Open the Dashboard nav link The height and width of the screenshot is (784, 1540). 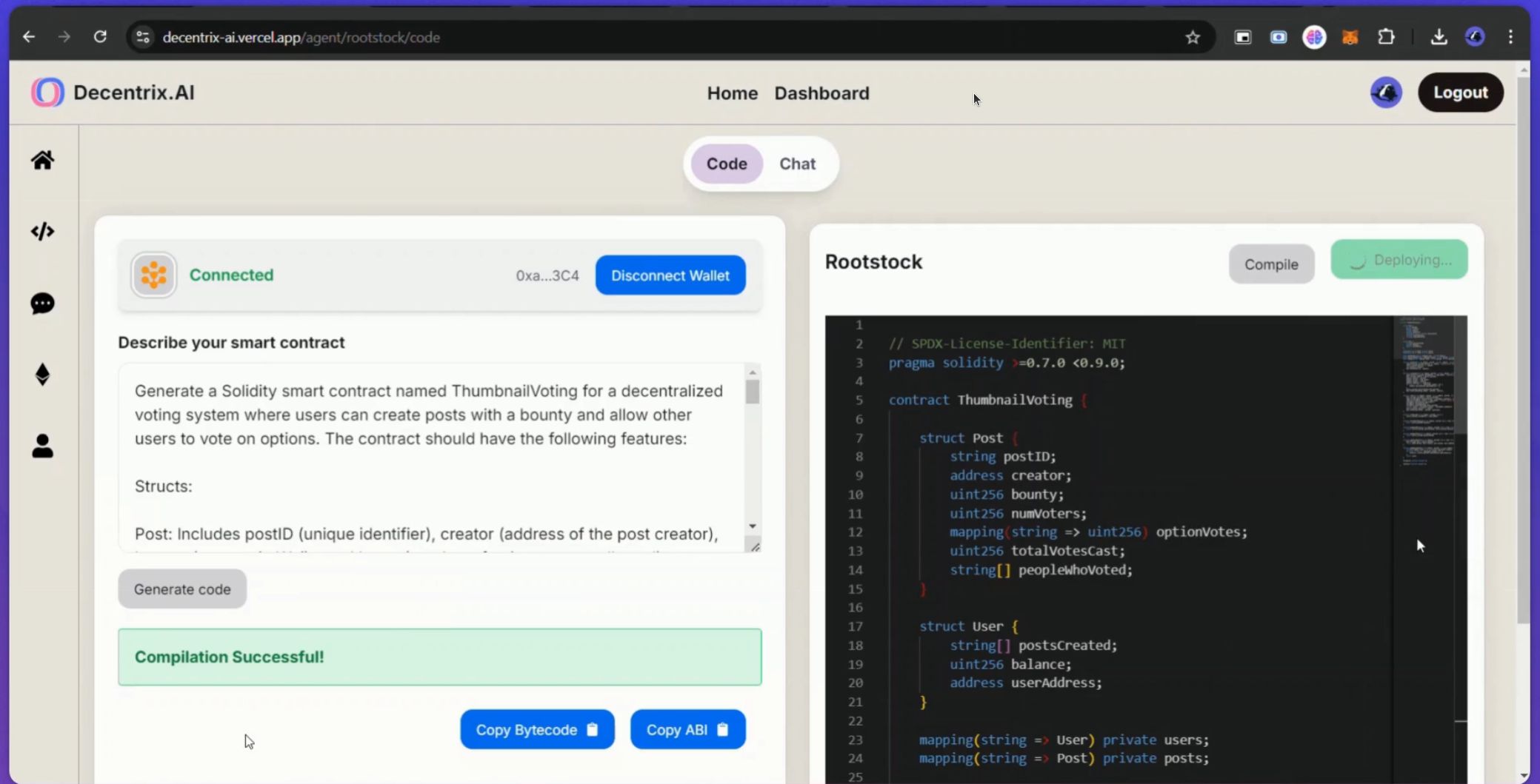click(x=821, y=93)
